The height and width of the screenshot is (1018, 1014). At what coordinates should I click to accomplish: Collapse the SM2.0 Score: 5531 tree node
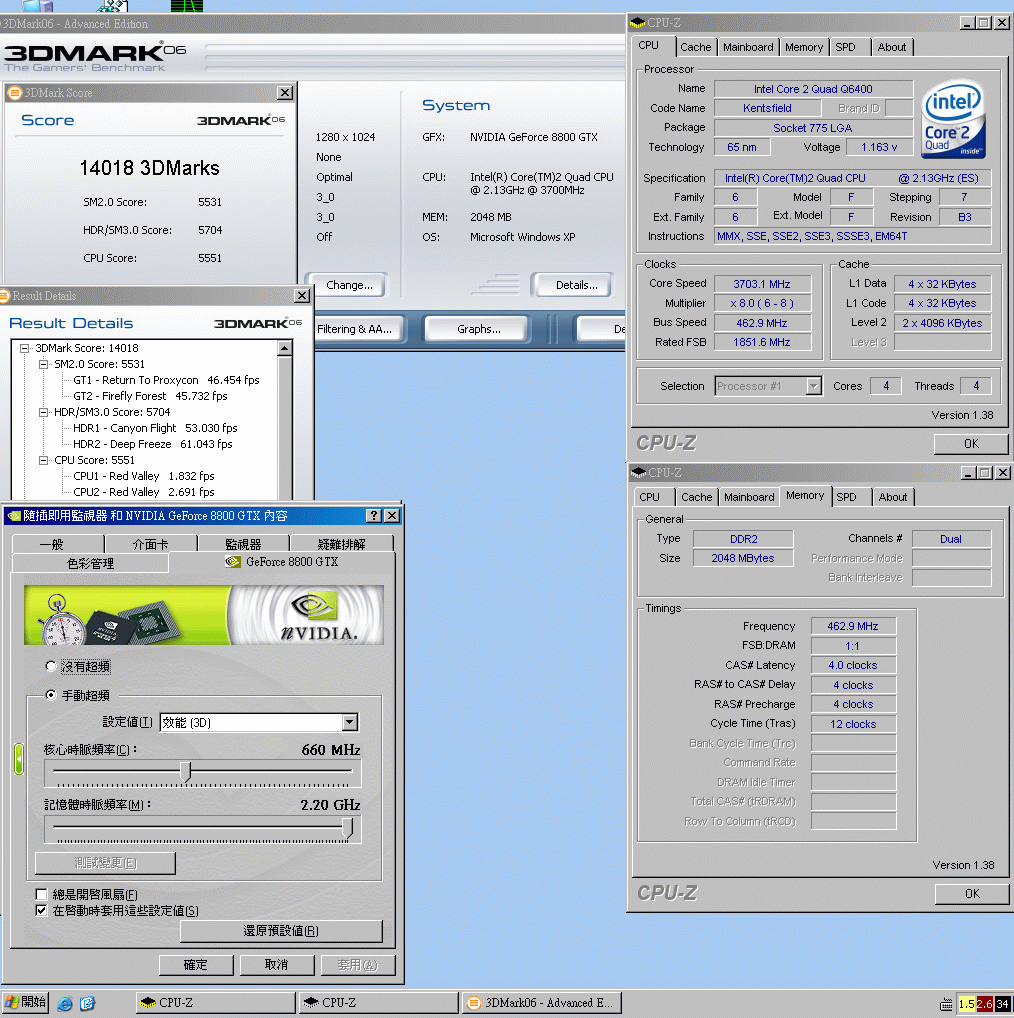[43, 364]
